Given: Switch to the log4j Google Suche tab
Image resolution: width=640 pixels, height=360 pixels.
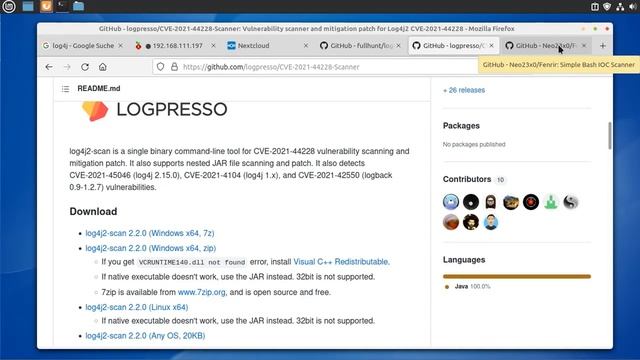Looking at the screenshot, I should [x=83, y=46].
